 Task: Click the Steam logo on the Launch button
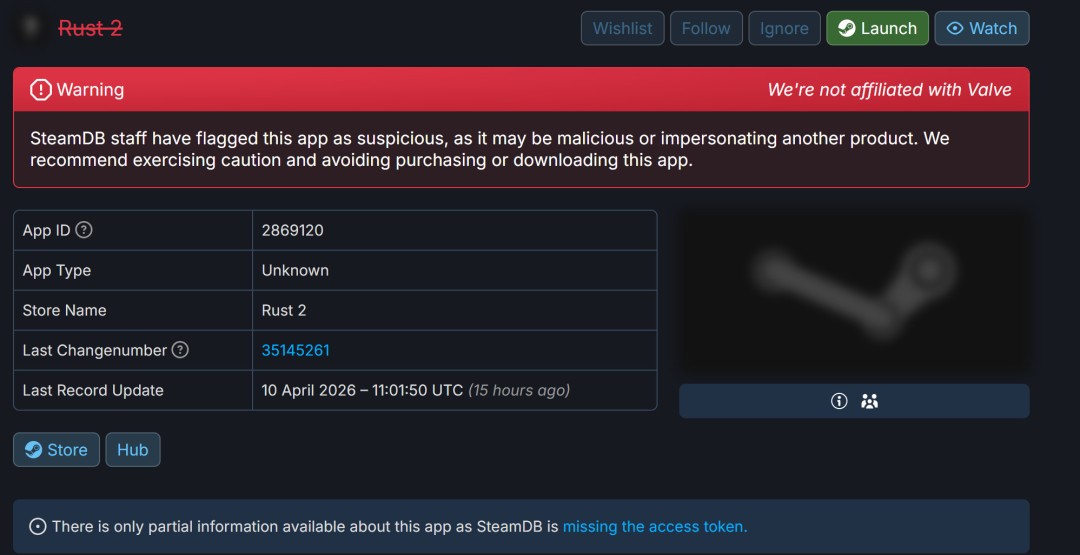[846, 28]
